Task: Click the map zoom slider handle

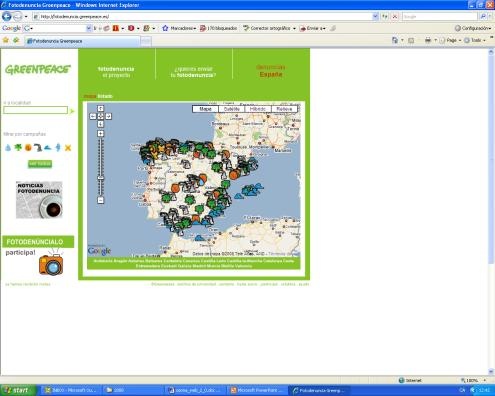Action: (101, 178)
